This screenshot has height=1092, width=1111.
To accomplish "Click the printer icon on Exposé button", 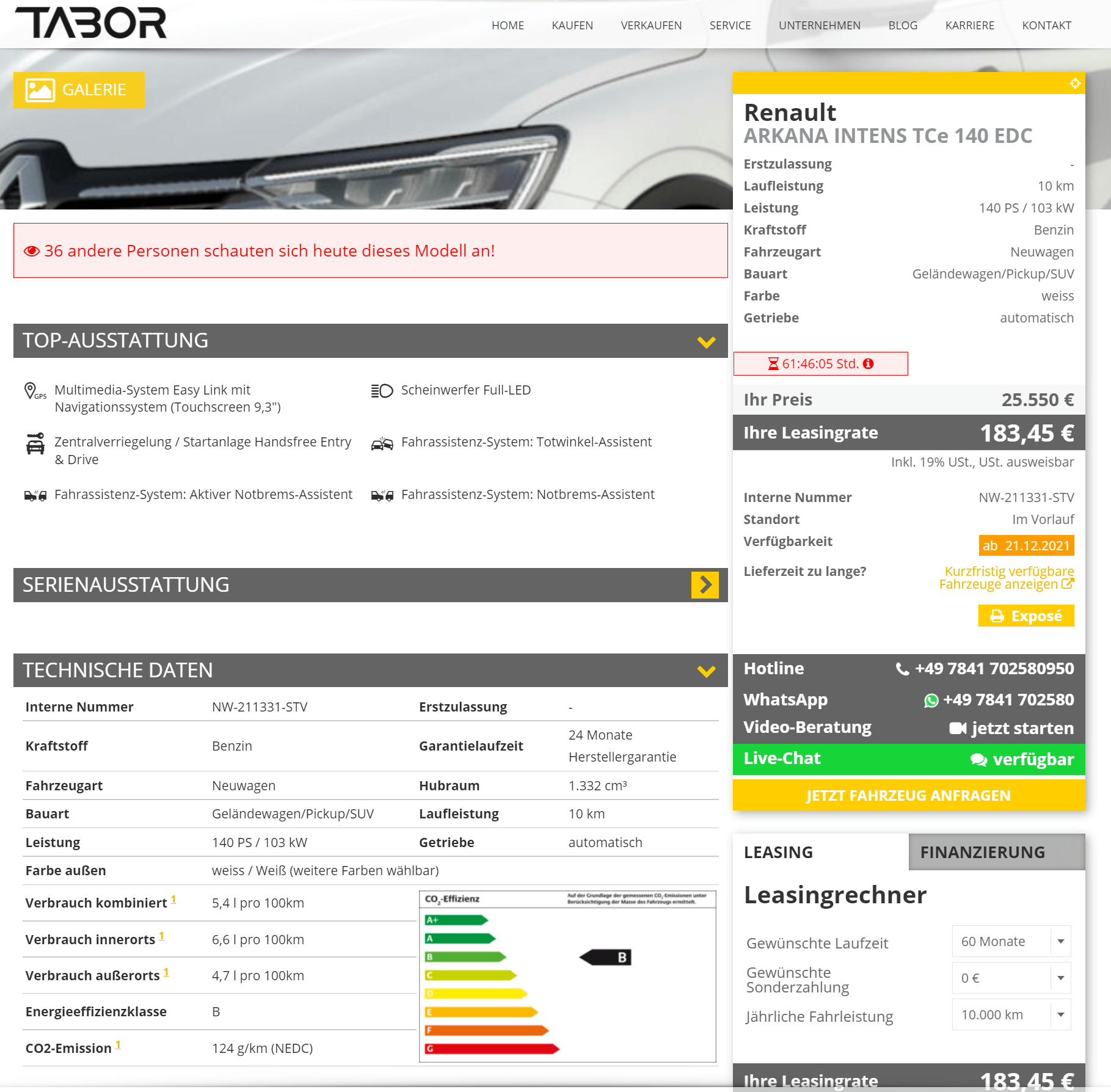I will point(997,616).
